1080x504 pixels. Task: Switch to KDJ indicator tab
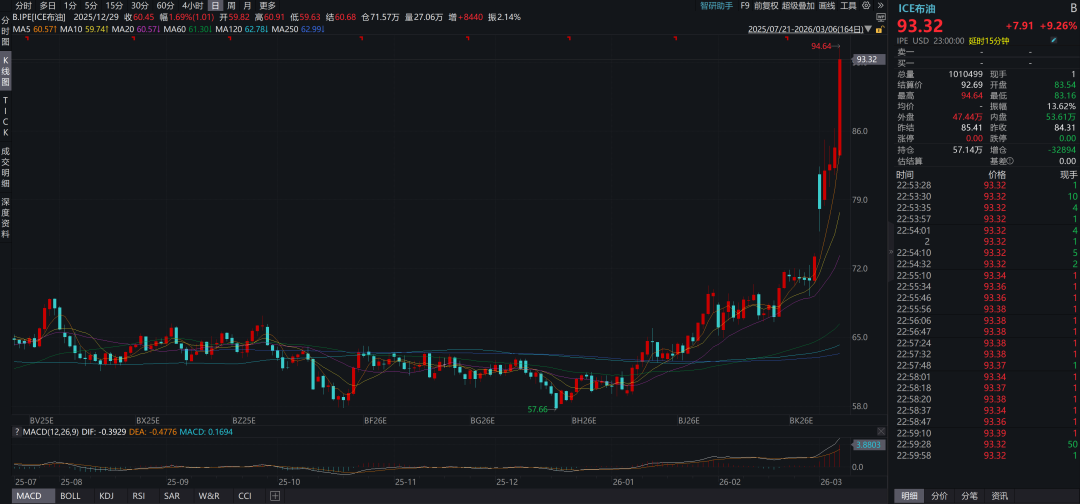[106, 496]
